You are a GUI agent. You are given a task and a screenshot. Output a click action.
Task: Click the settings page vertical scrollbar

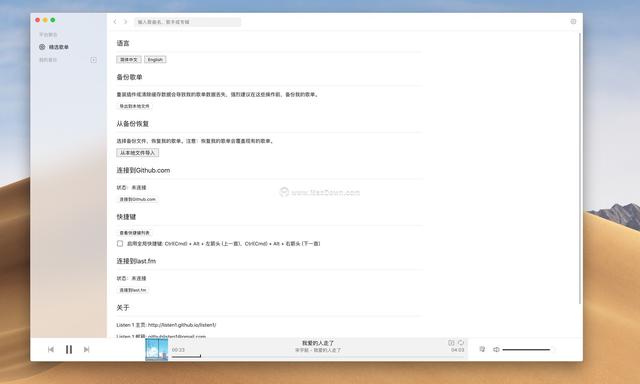pyautogui.click(x=579, y=168)
